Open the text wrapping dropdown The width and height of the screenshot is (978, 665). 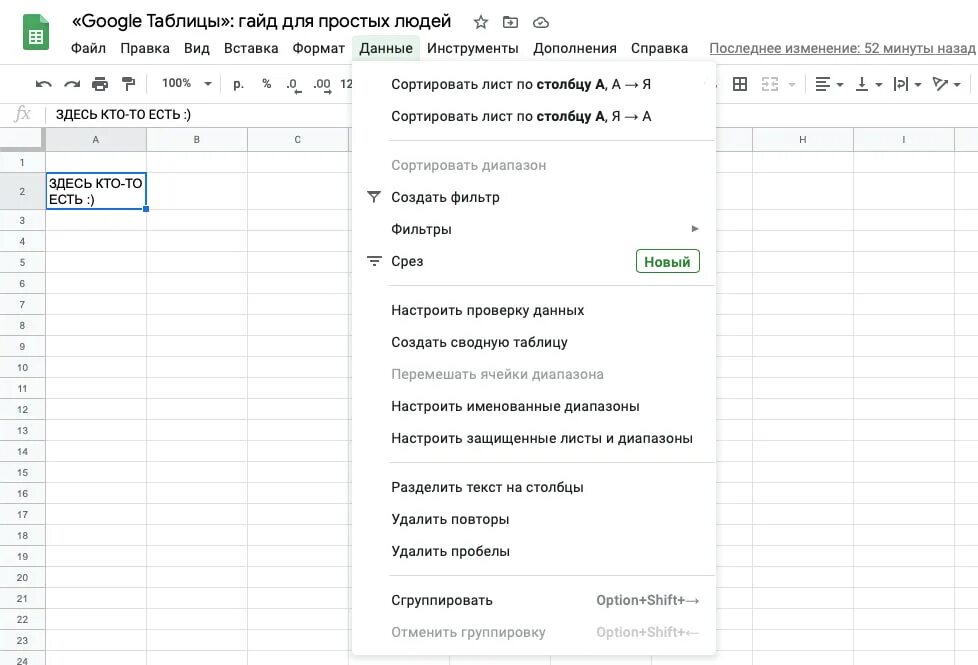click(906, 84)
